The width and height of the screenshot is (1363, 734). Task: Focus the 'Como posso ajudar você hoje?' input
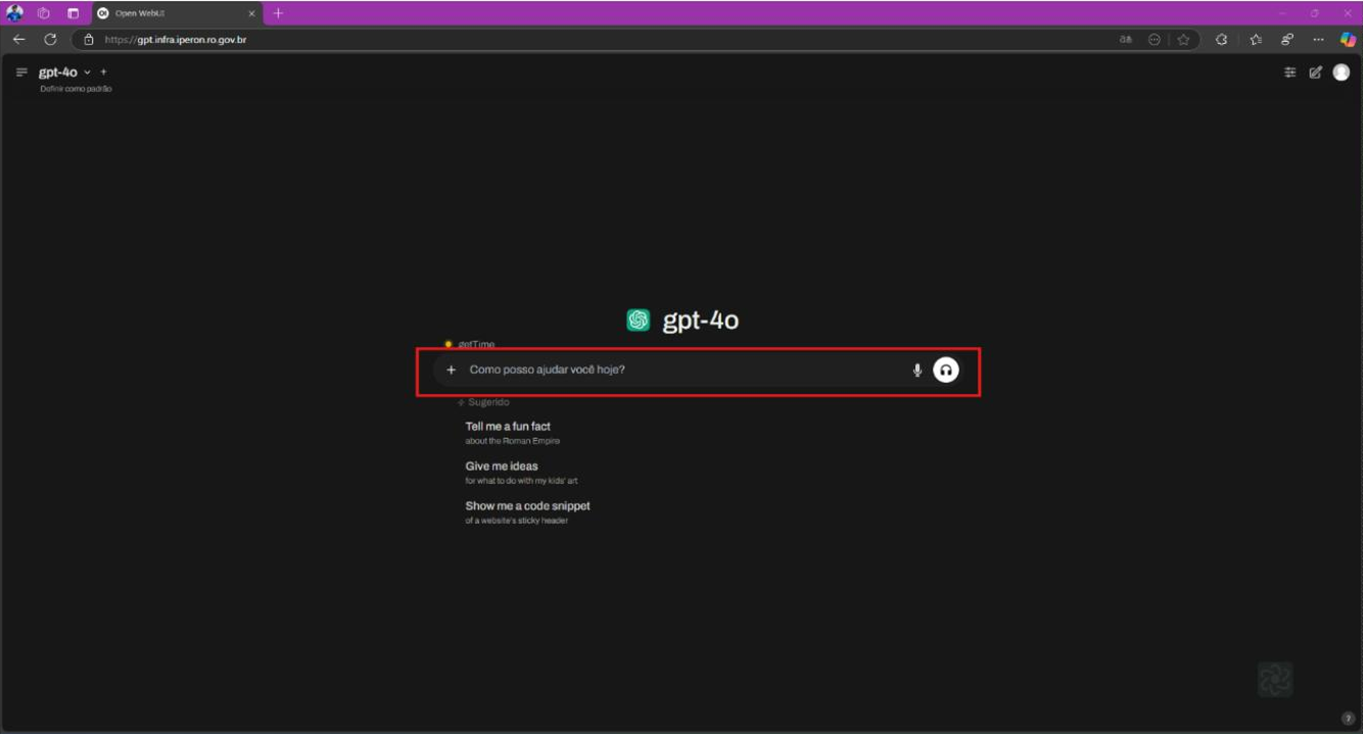[685, 370]
